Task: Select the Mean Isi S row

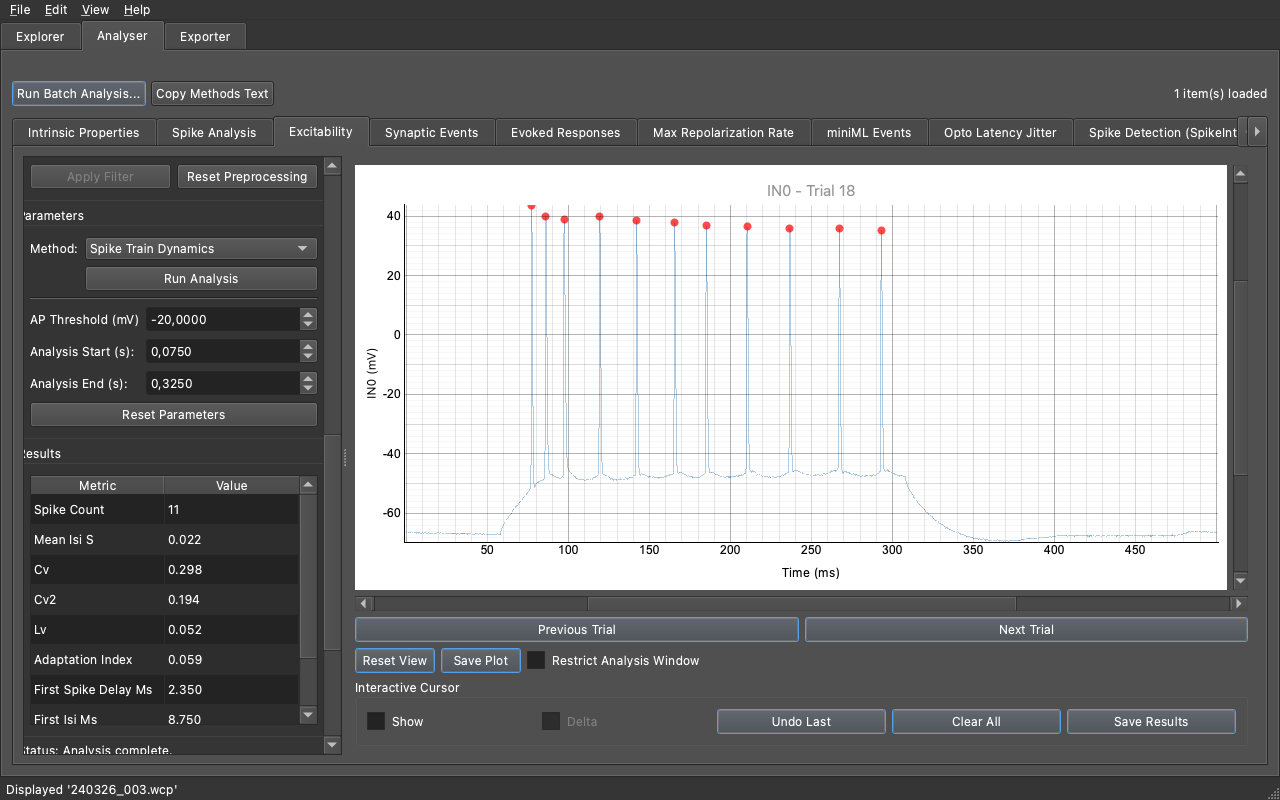Action: coord(164,539)
